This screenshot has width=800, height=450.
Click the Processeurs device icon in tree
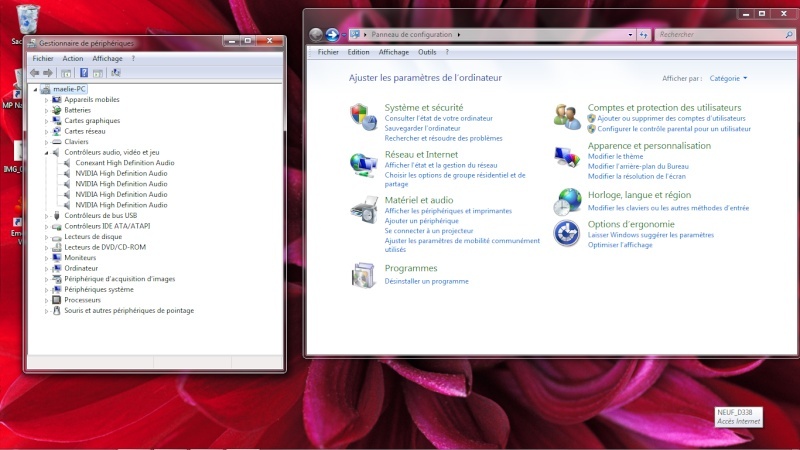(57, 300)
